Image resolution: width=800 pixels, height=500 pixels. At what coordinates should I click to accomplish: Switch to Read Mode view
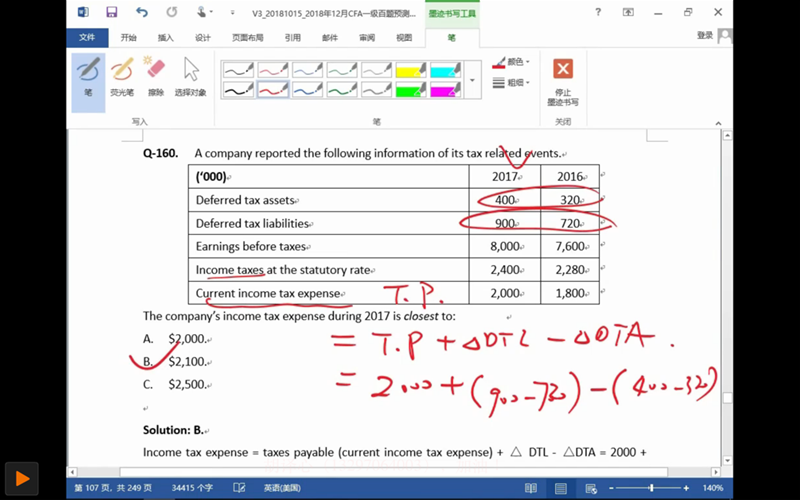point(531,488)
